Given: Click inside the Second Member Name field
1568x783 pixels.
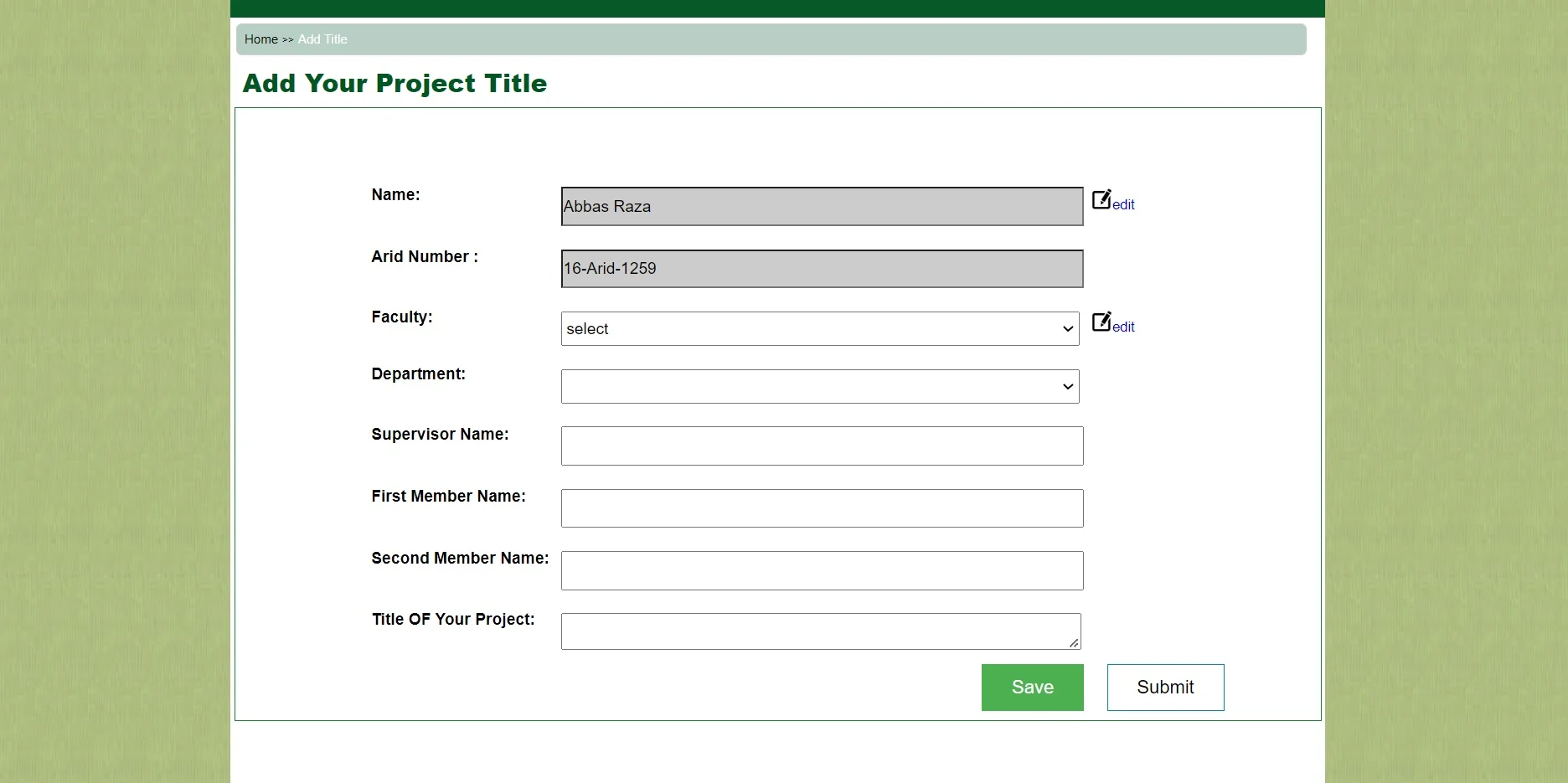Looking at the screenshot, I should [821, 570].
